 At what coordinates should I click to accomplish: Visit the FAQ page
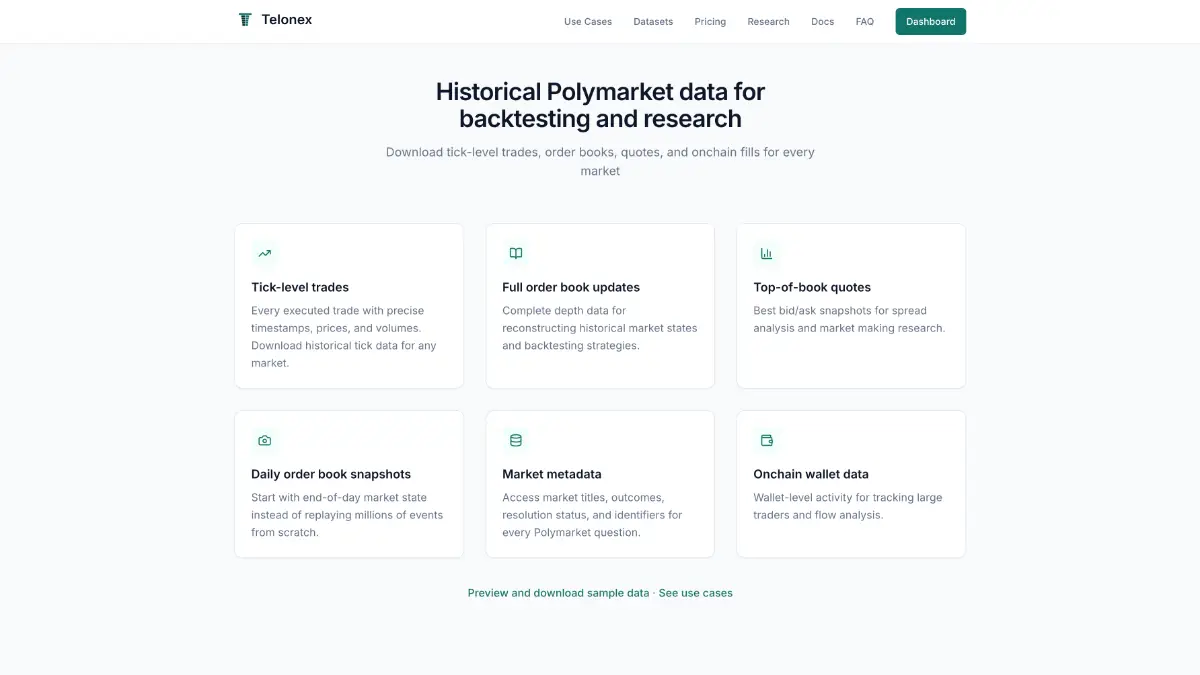coord(864,21)
